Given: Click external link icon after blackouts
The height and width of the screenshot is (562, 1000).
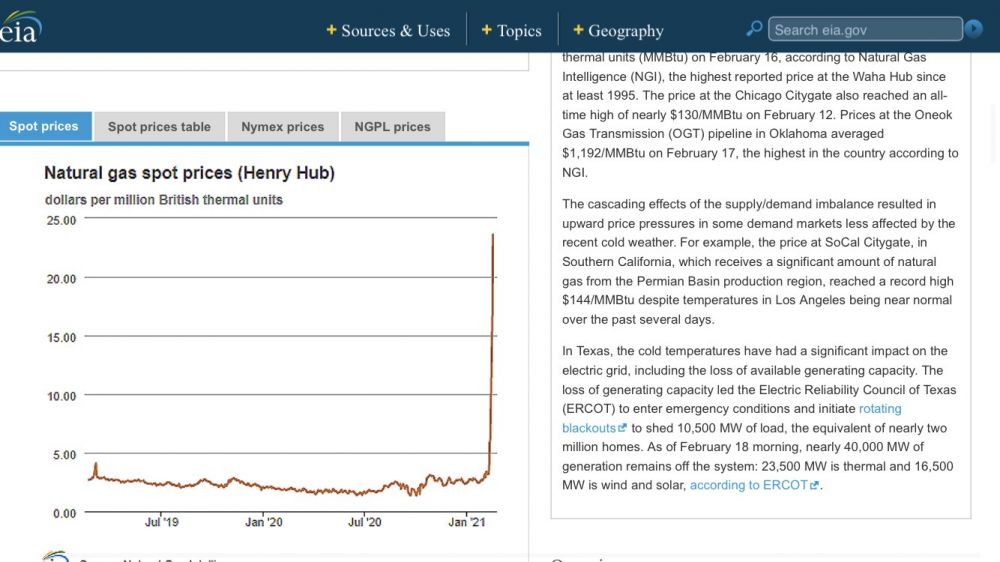Looking at the screenshot, I should pyautogui.click(x=623, y=429).
